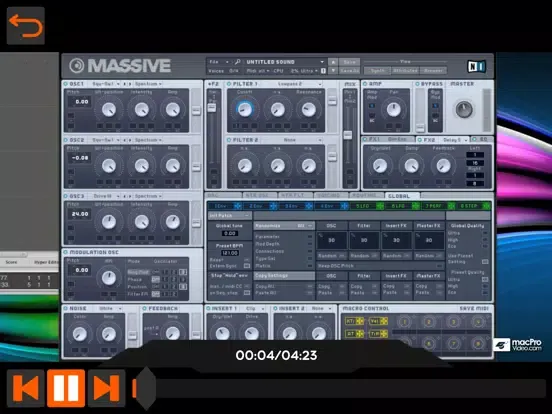Click the KTr macro source icon
The height and width of the screenshot is (414, 552).
[x=355, y=321]
